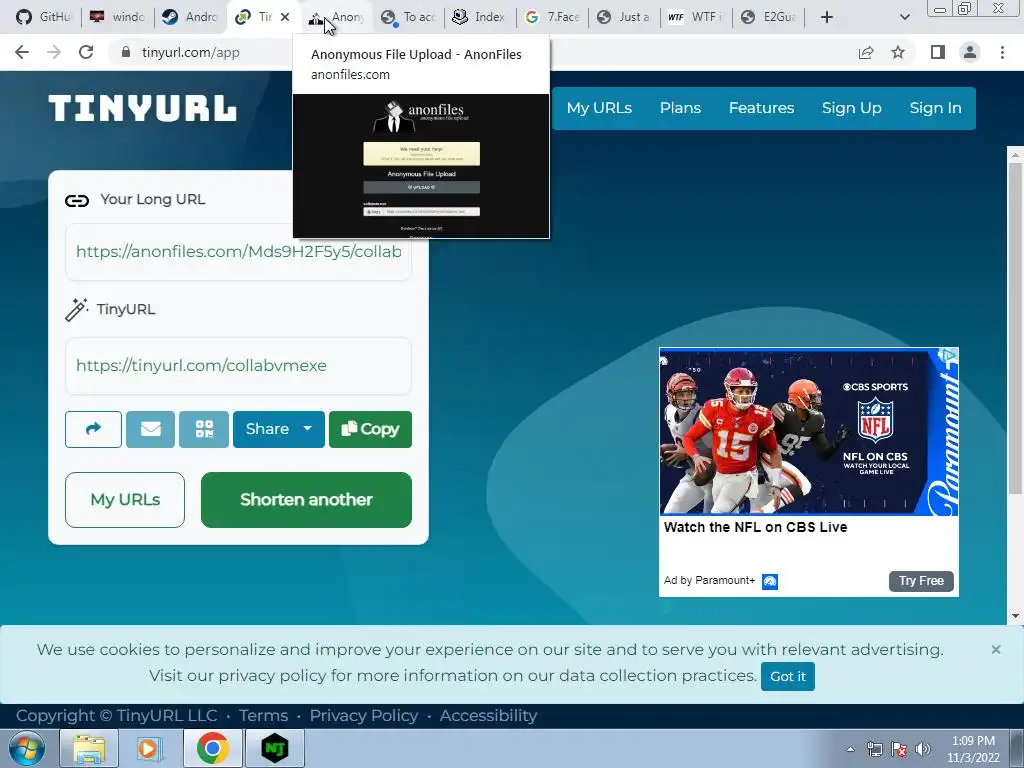Open the Accessibility footer link
Image resolution: width=1024 pixels, height=768 pixels.
pos(488,716)
